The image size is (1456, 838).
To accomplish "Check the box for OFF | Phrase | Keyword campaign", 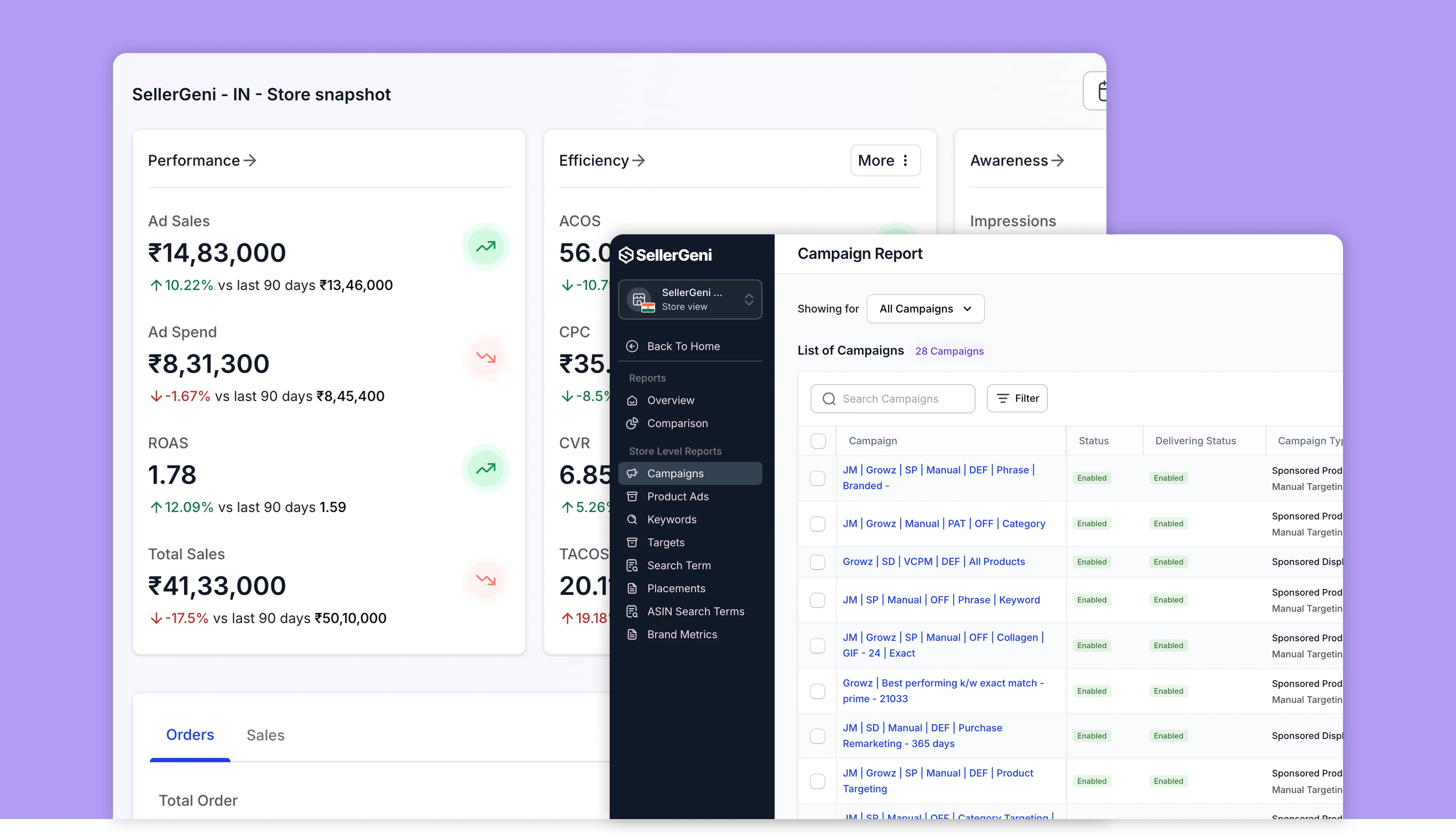I will point(817,600).
